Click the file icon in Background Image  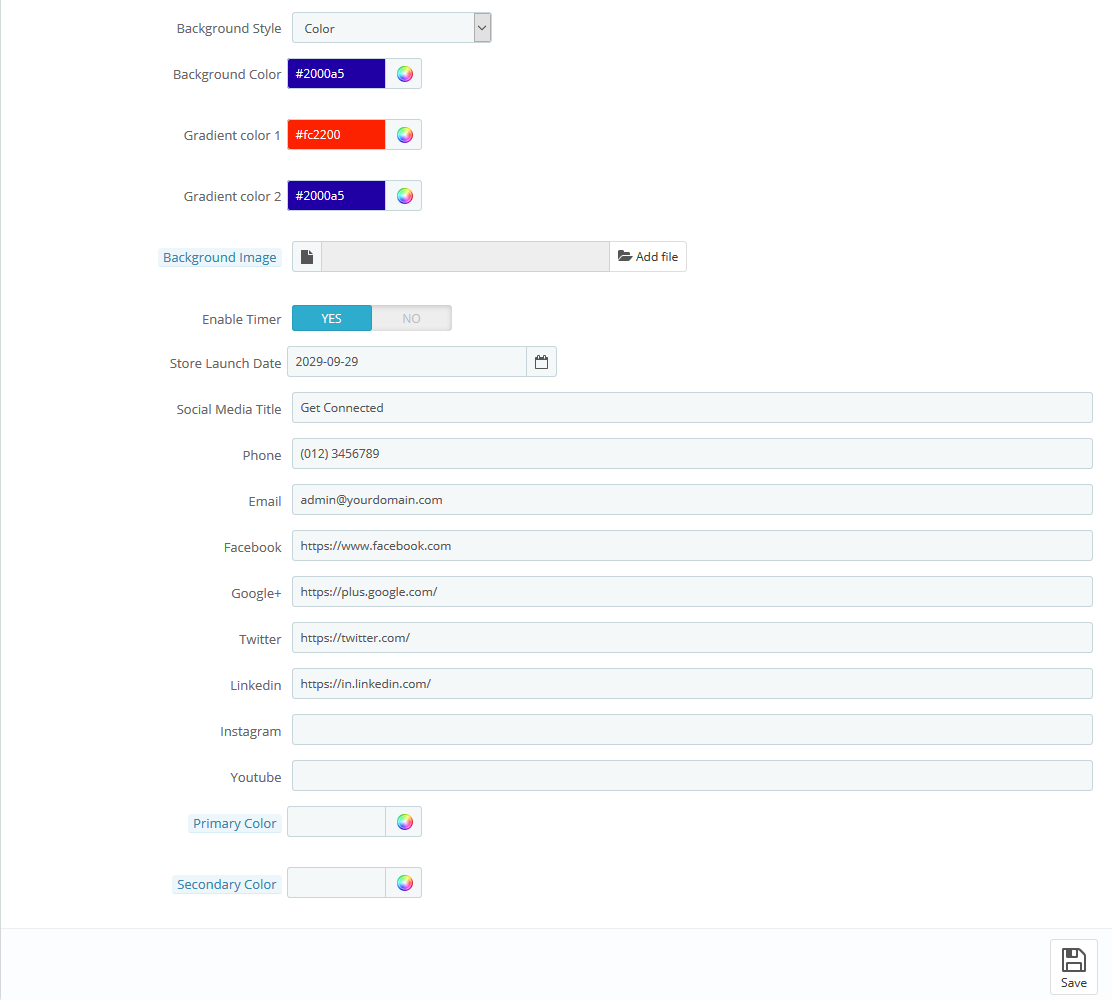(x=307, y=257)
